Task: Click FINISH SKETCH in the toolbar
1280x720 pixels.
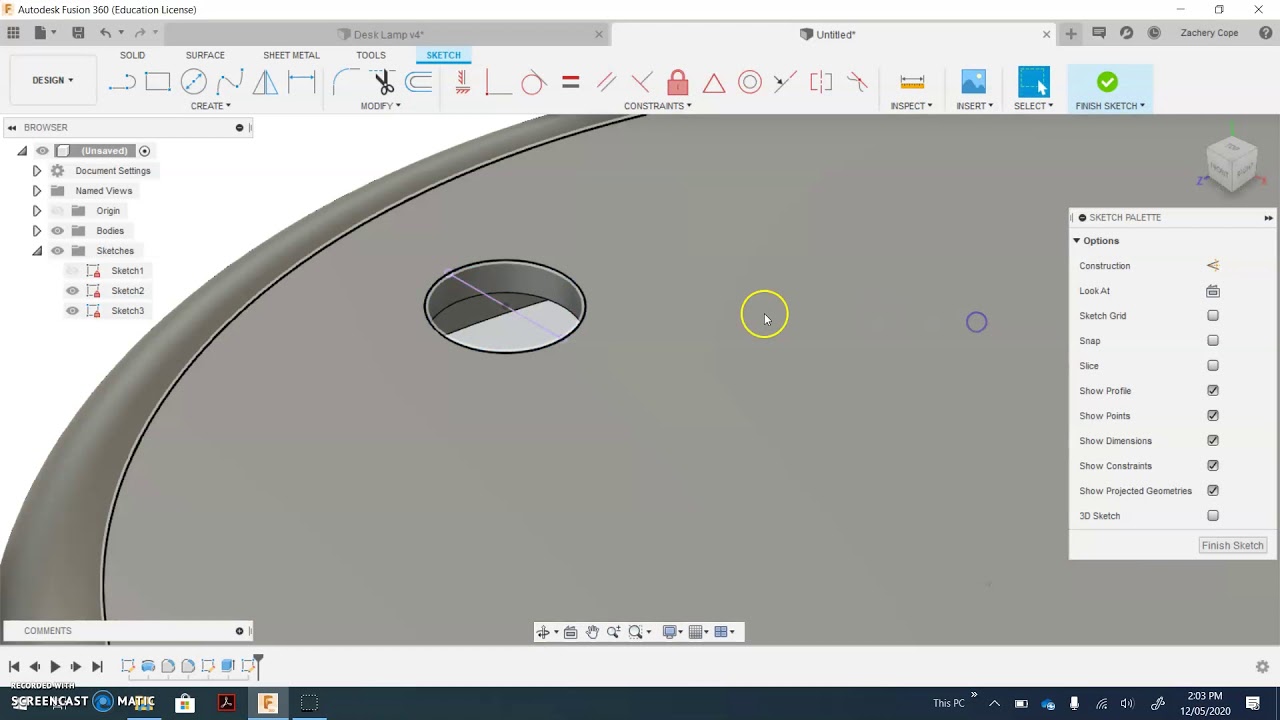Action: click(x=1108, y=88)
